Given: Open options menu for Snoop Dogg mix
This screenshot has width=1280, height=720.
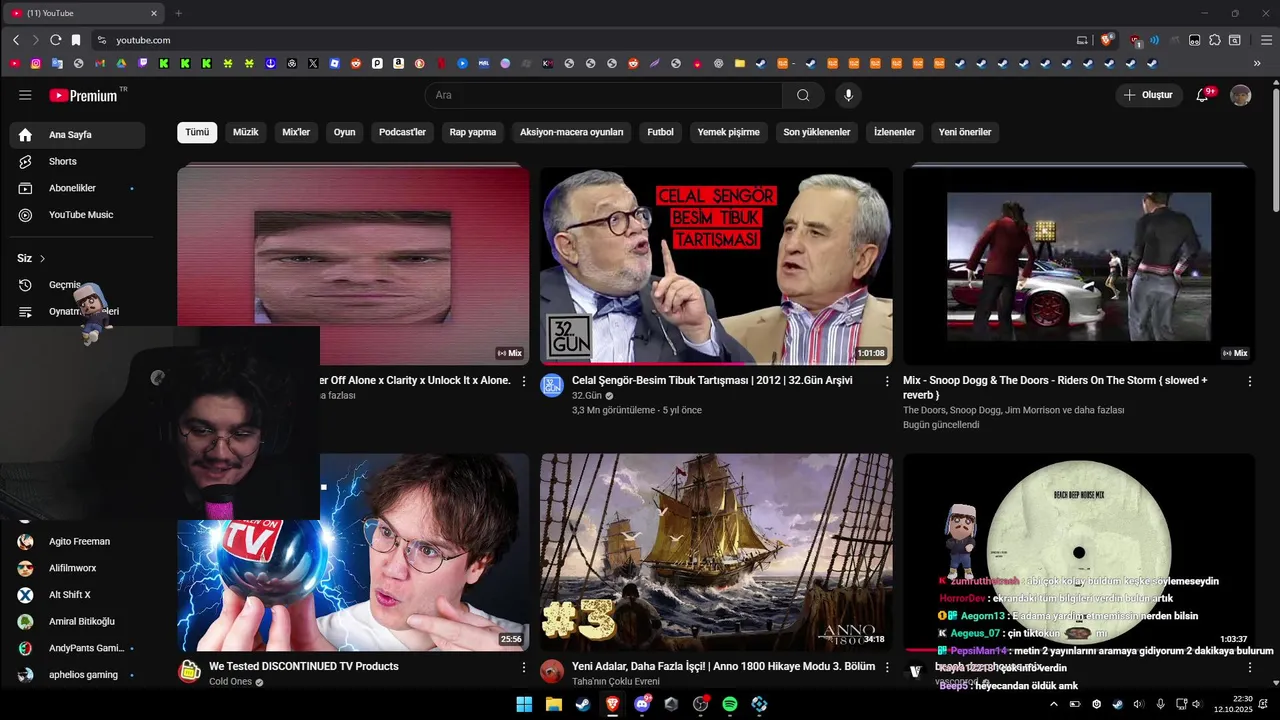Looking at the screenshot, I should 1250,381.
